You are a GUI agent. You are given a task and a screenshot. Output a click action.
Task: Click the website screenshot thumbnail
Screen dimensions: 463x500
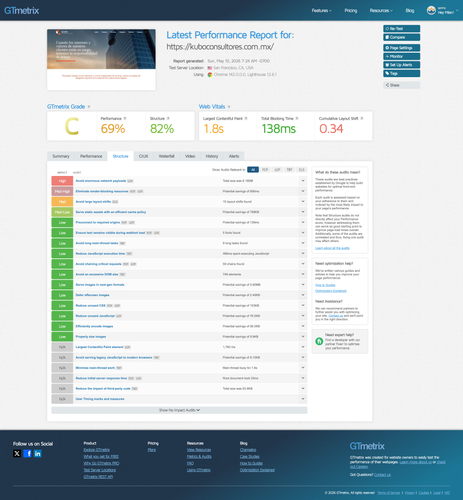pyautogui.click(x=101, y=59)
